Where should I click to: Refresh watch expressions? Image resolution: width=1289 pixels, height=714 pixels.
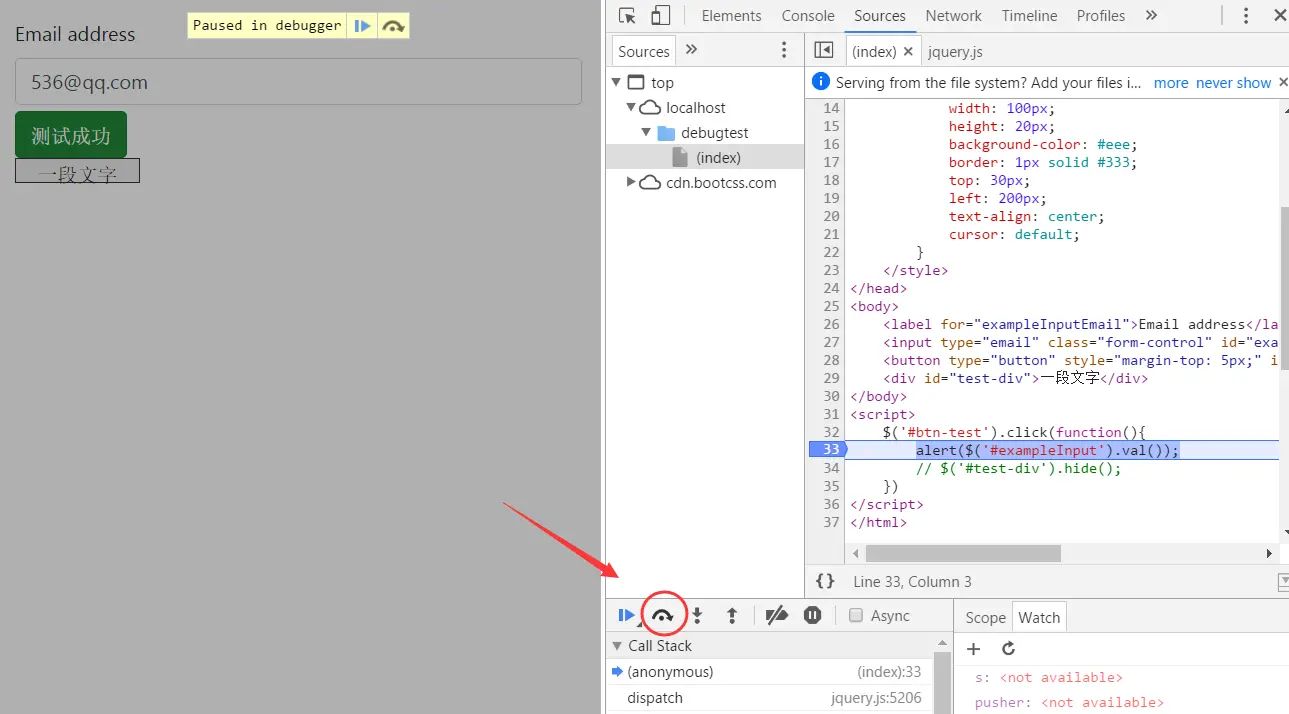1008,649
